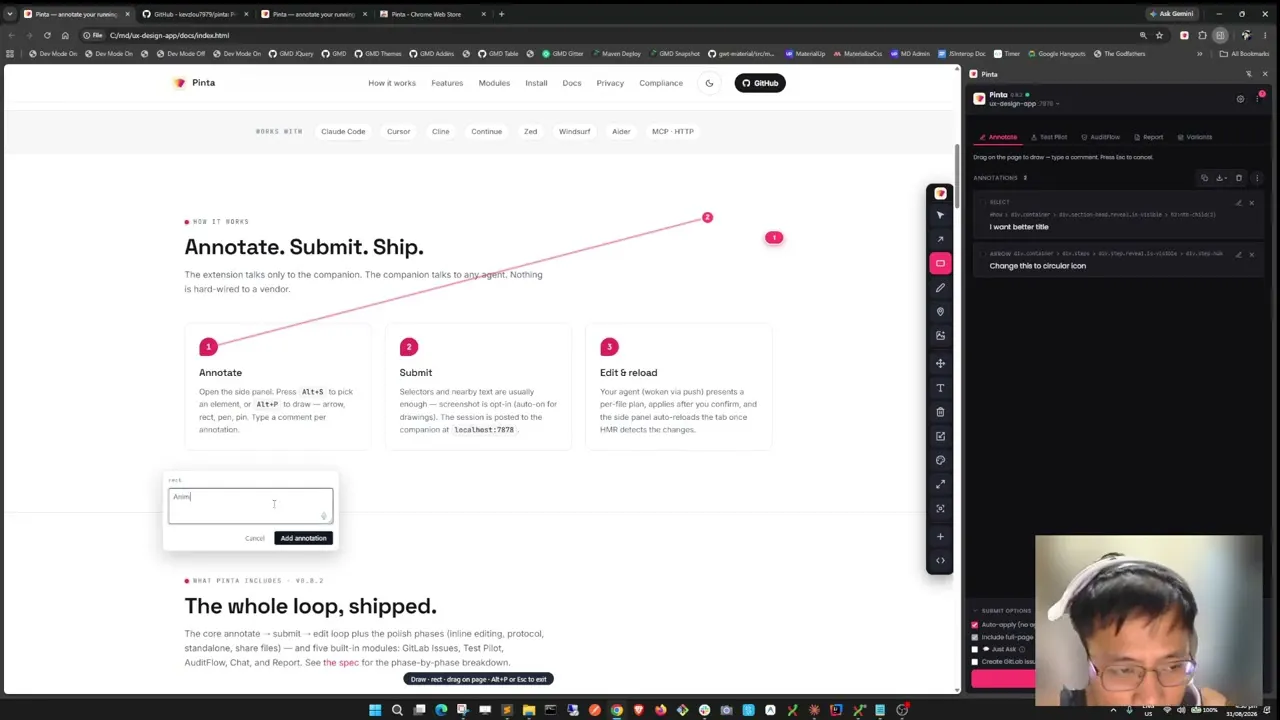The image size is (1280, 720).
Task: Open Pinta side panel settings gear
Action: [1240, 99]
